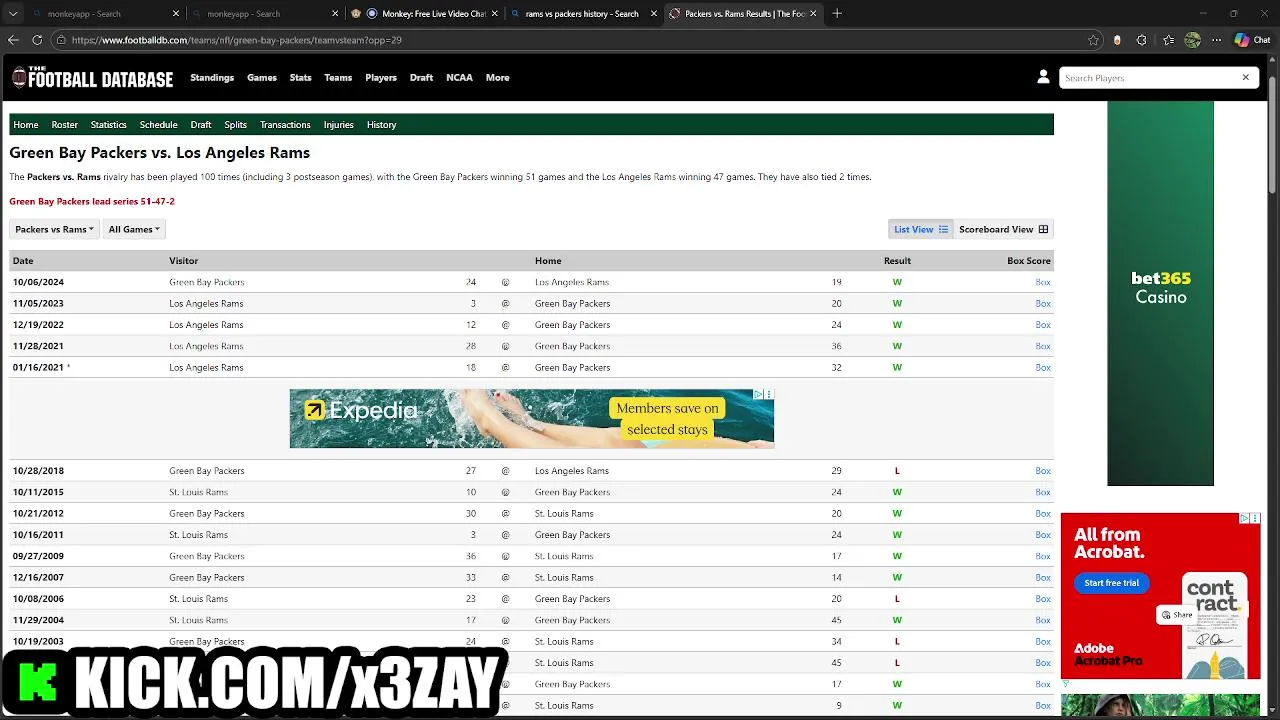The width and height of the screenshot is (1280, 720).
Task: Go to team Home in green bar
Action: click(26, 125)
